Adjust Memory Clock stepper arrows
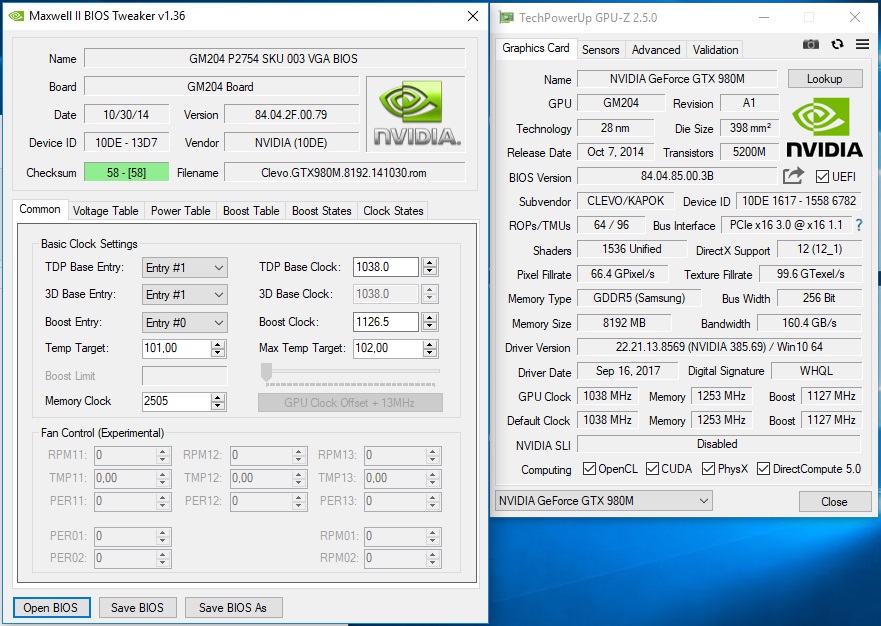The width and height of the screenshot is (881, 626). point(218,401)
